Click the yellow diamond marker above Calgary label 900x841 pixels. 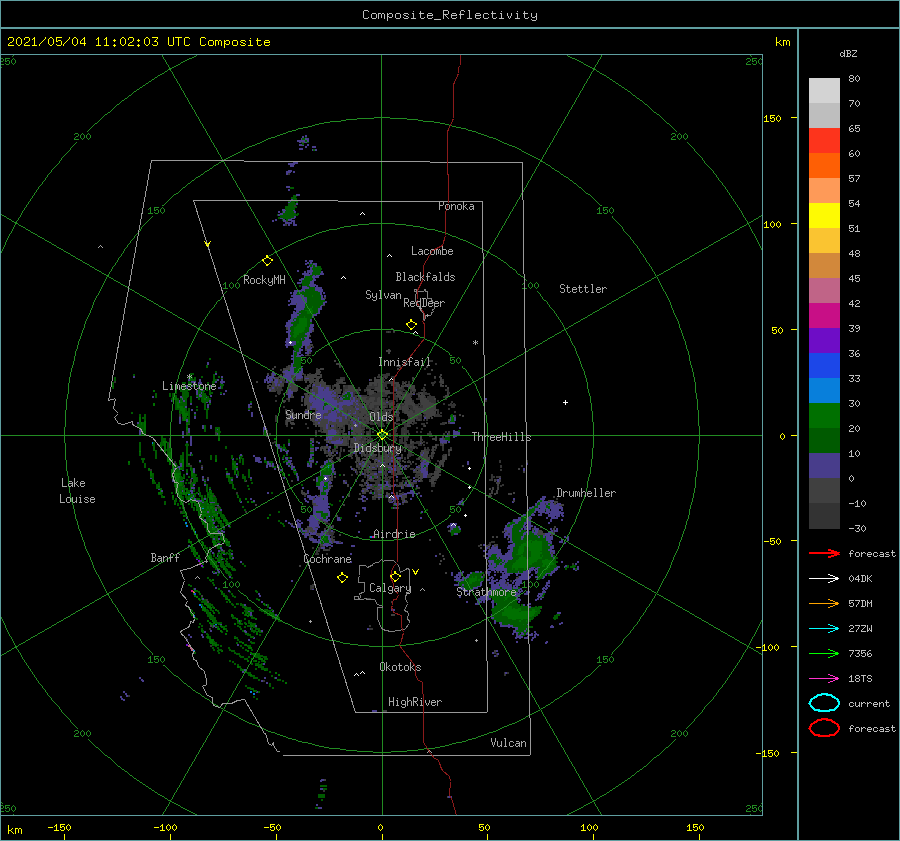(x=395, y=576)
